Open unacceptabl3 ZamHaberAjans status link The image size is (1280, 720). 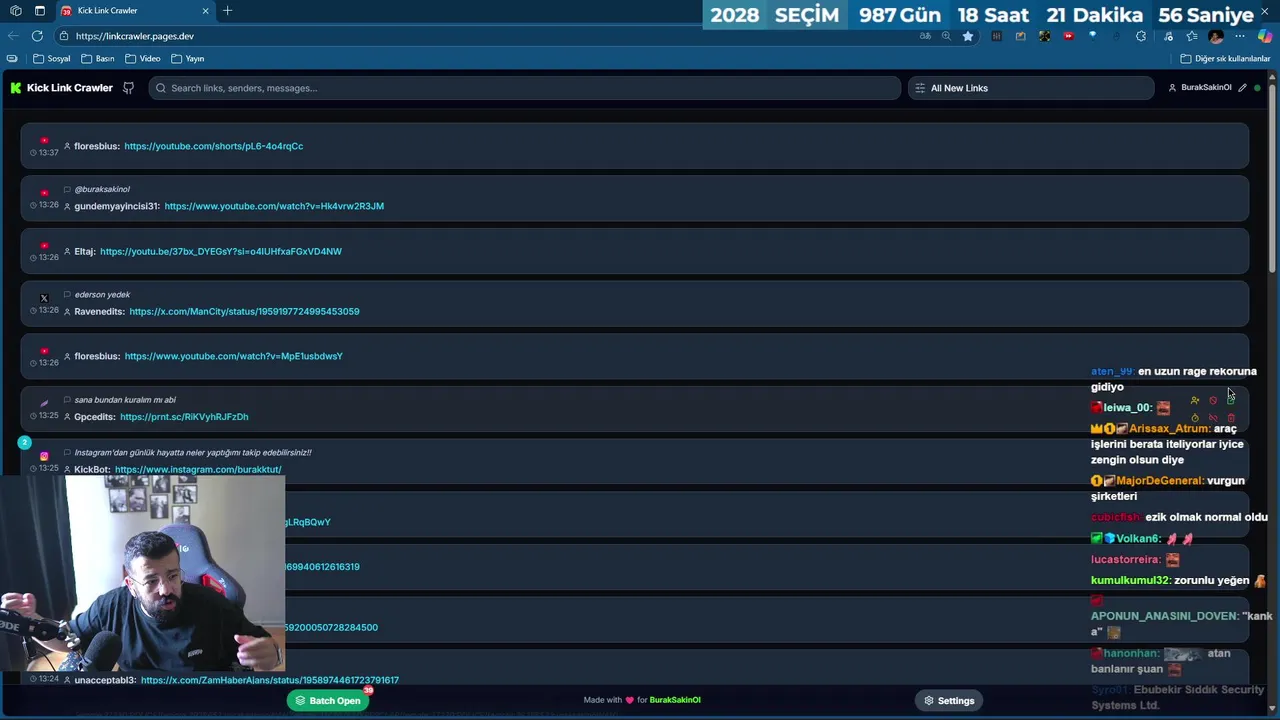coord(270,680)
